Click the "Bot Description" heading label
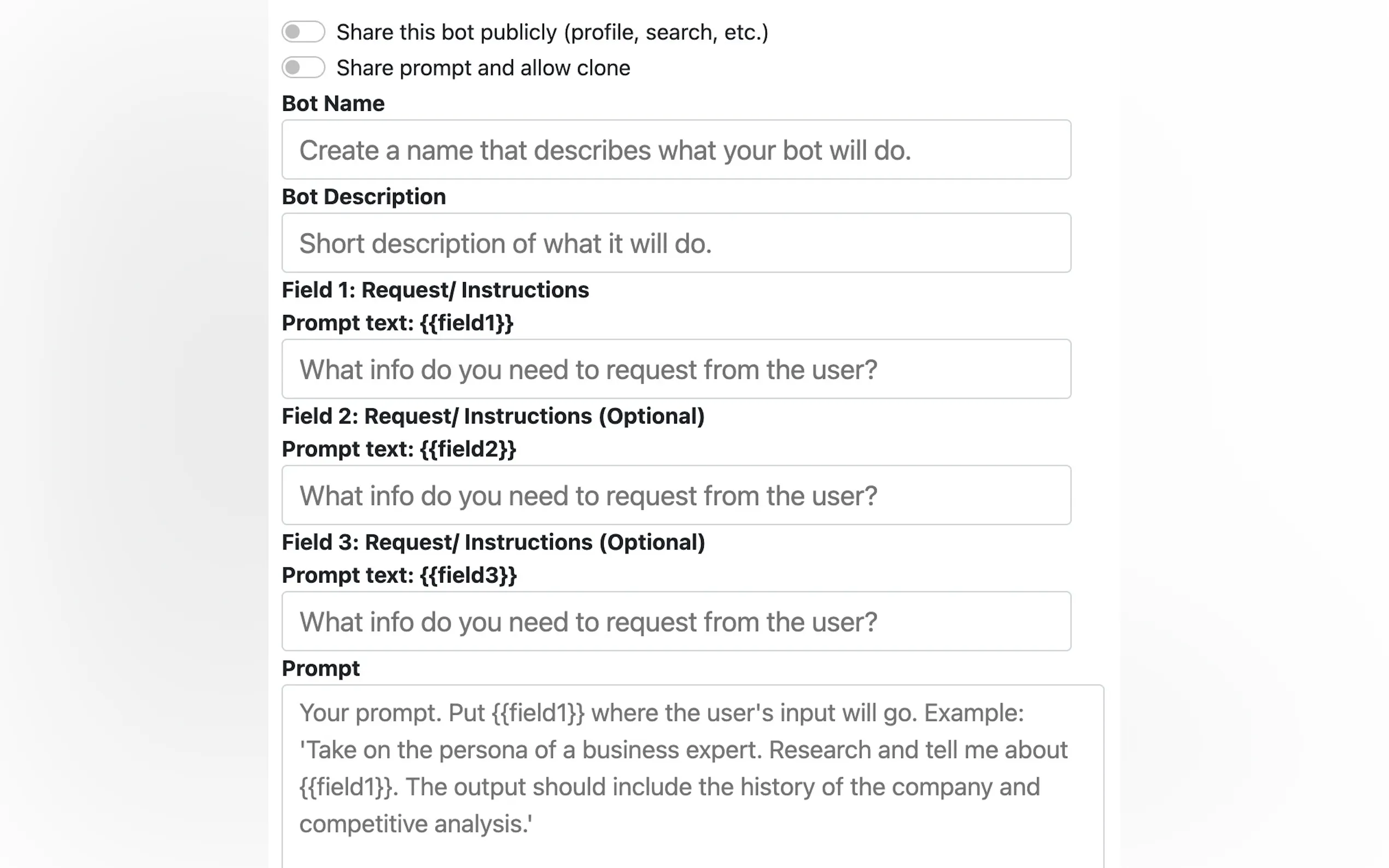Screen dimensions: 1389x868 coord(364,197)
